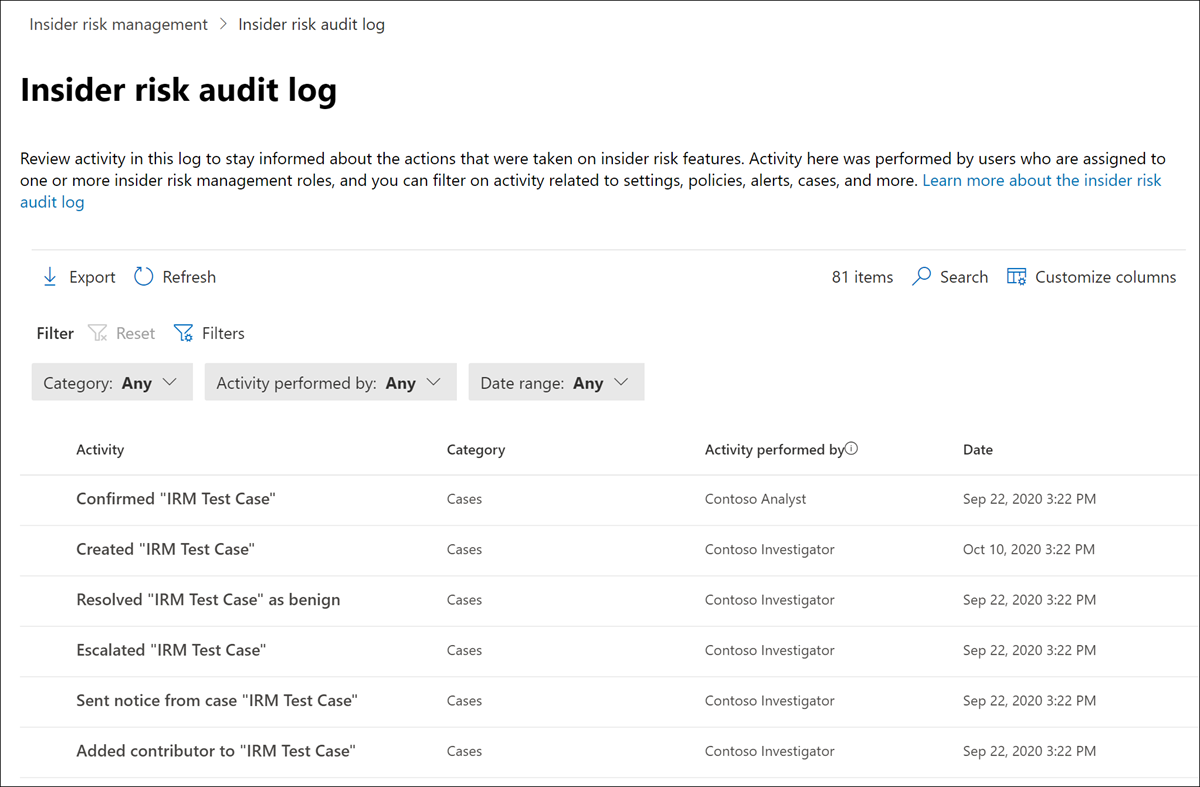Viewport: 1200px width, 787px height.
Task: Open Learn more about the insider risk audit log
Action: coord(1042,180)
